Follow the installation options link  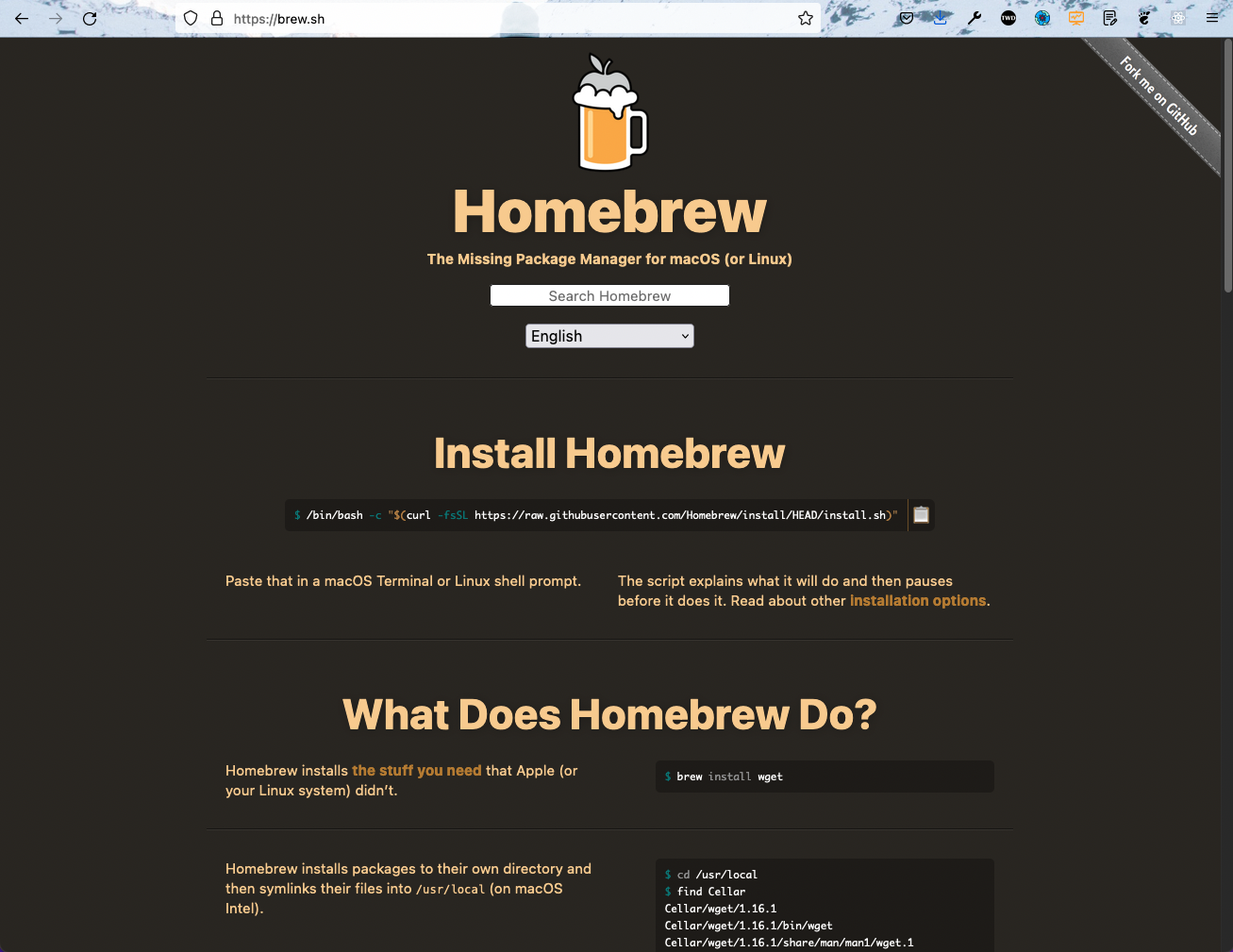point(918,601)
